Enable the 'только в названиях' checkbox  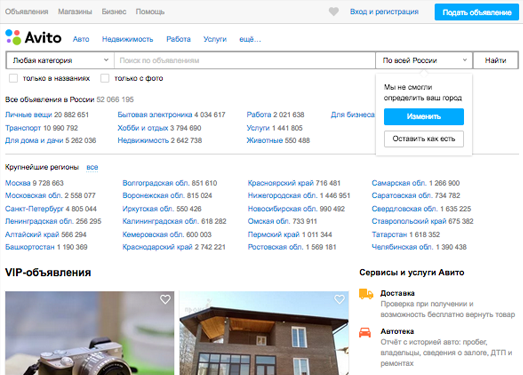coord(13,78)
